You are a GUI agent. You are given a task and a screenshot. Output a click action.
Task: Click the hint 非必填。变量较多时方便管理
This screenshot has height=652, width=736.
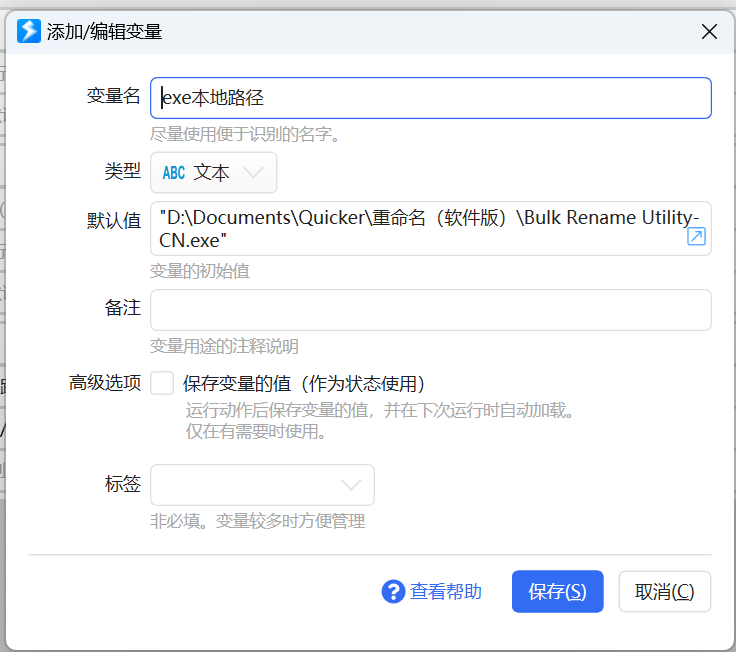(258, 521)
